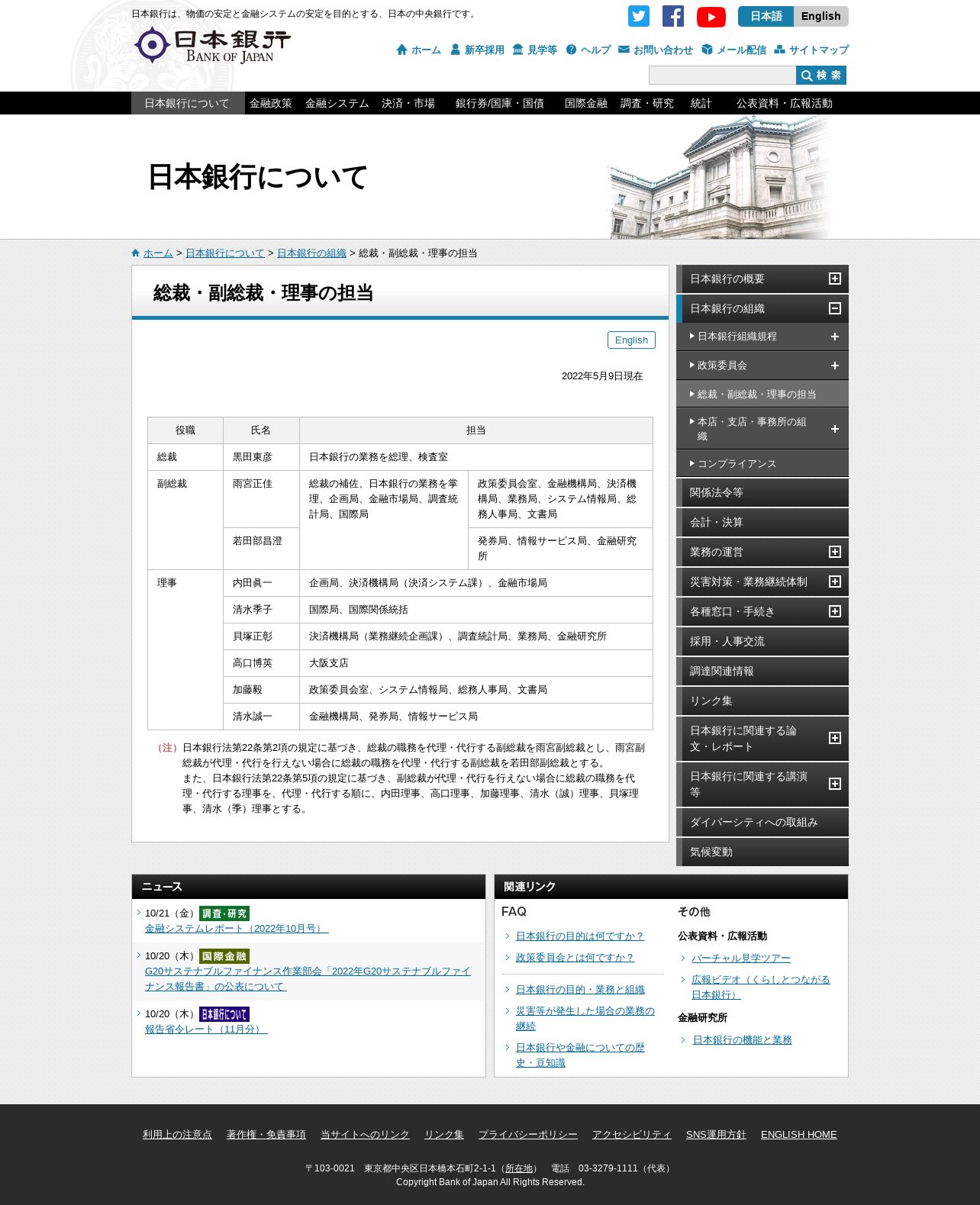Open G20サステナブルファイナンス作業部会 news link

click(308, 979)
